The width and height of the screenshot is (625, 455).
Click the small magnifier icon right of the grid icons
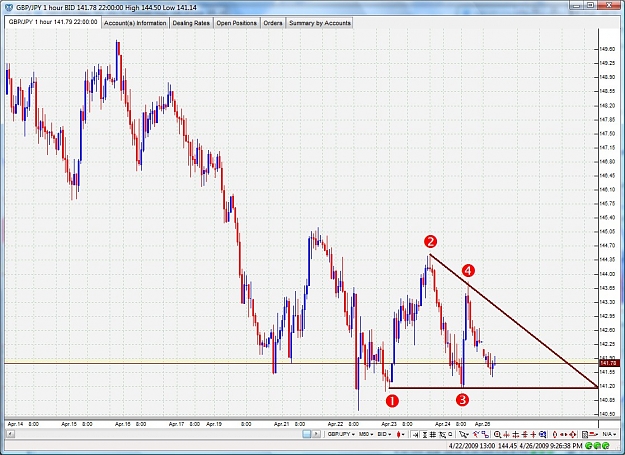[450, 434]
